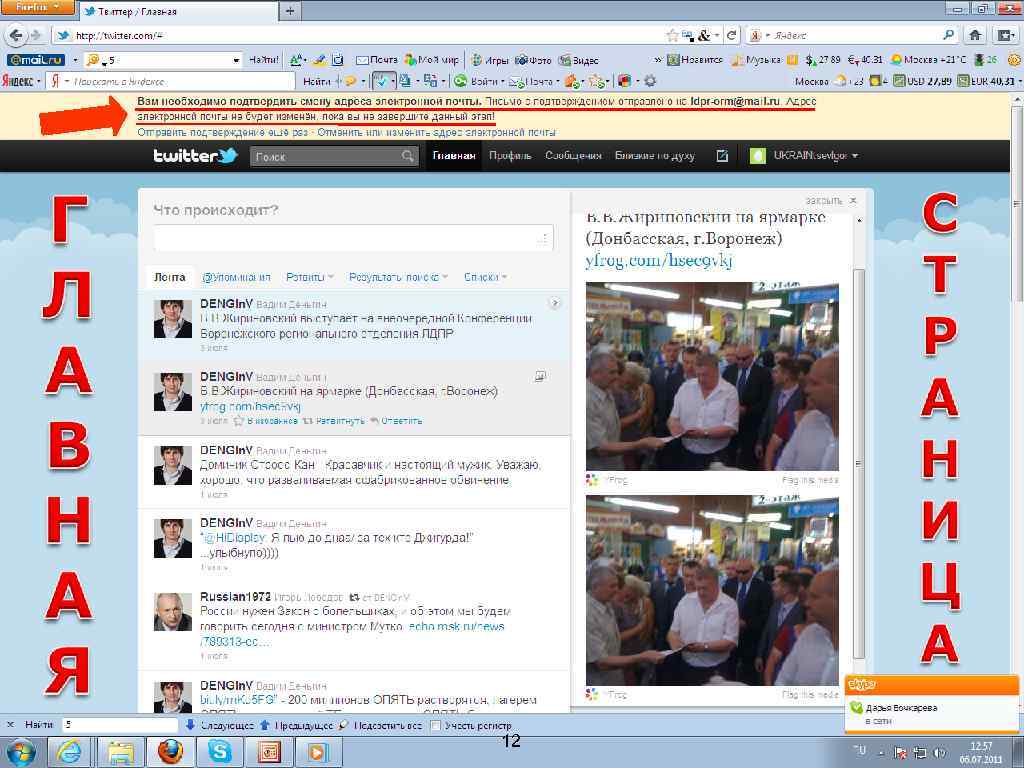Click Ответить under the yfrog tweet
Viewport: 1024px width, 768px height.
point(396,421)
